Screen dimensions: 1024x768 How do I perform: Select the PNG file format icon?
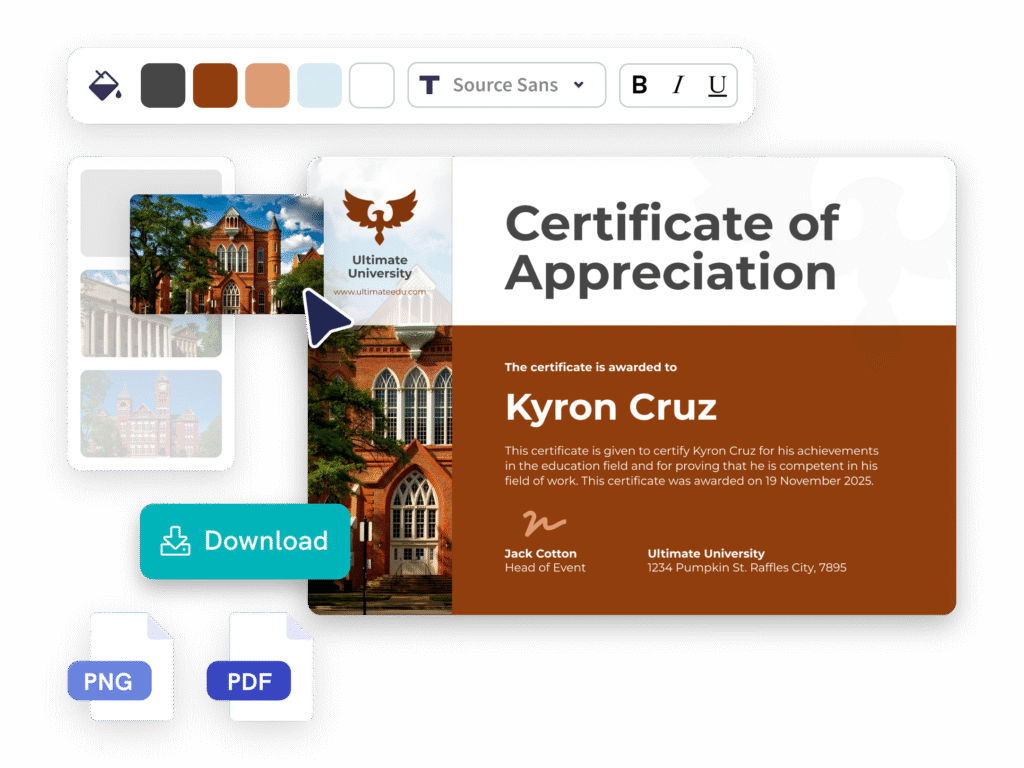click(109, 681)
